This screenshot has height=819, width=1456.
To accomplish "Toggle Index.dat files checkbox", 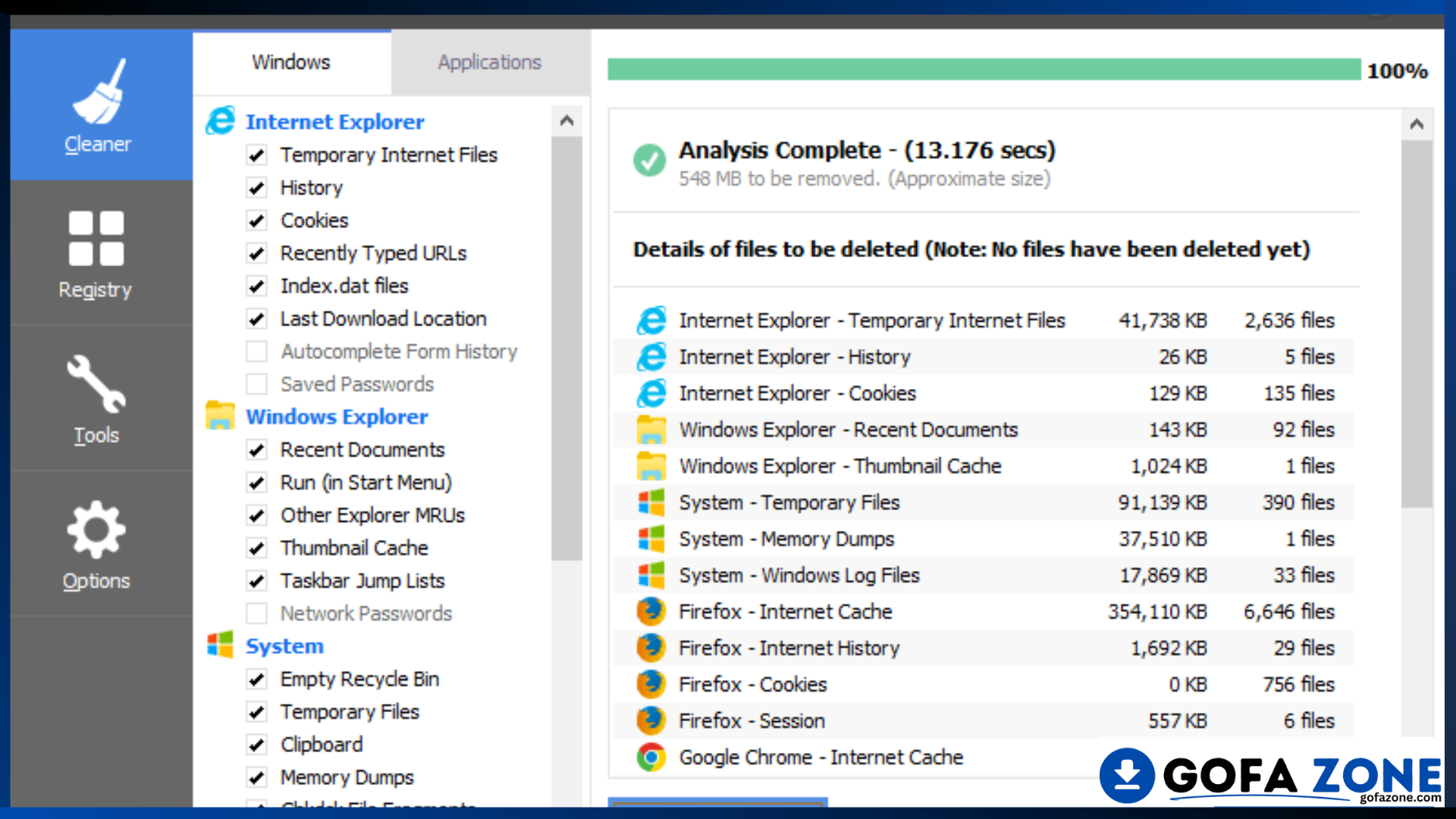I will (257, 286).
